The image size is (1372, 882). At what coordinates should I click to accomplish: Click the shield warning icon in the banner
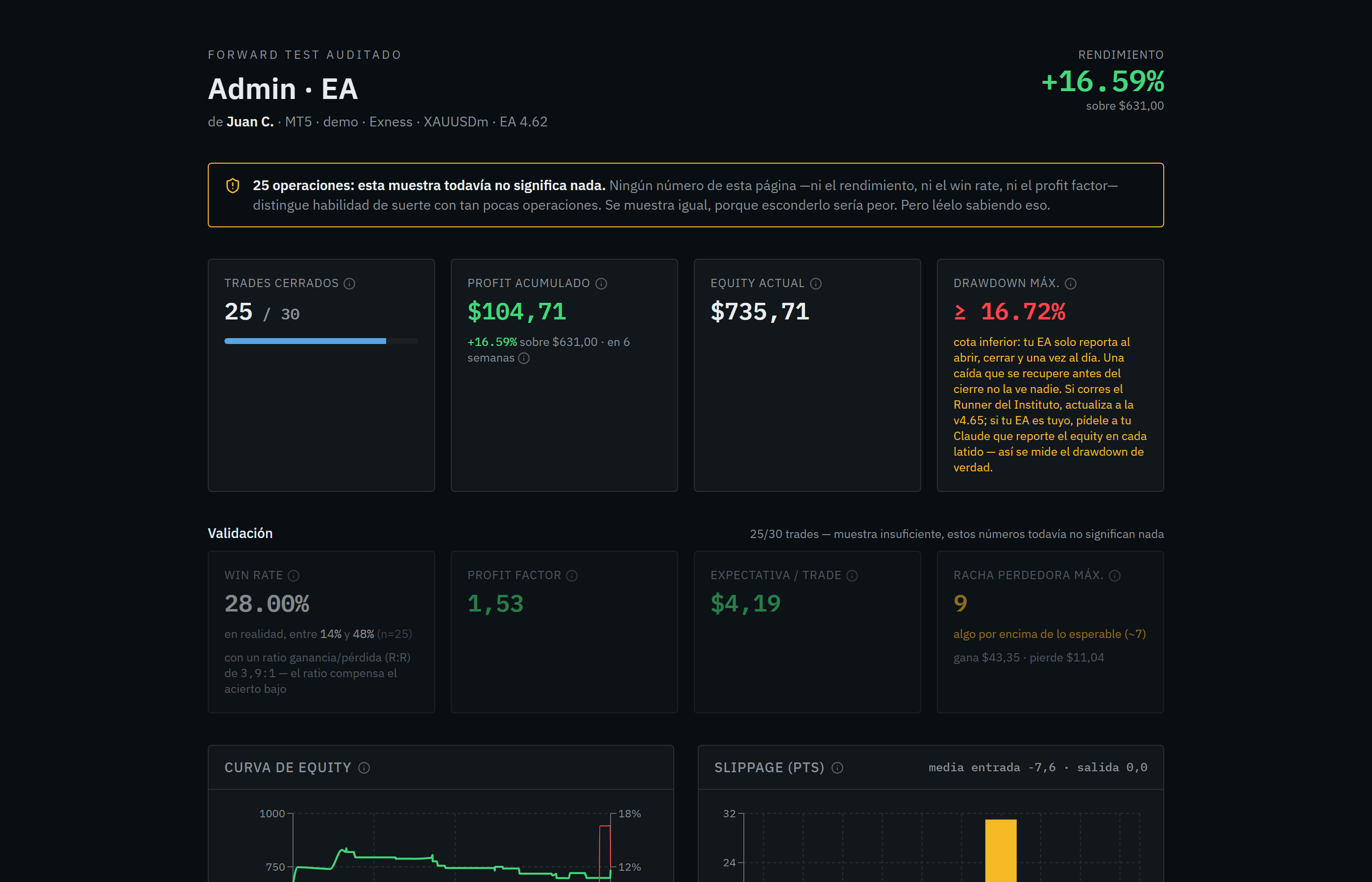pyautogui.click(x=232, y=186)
